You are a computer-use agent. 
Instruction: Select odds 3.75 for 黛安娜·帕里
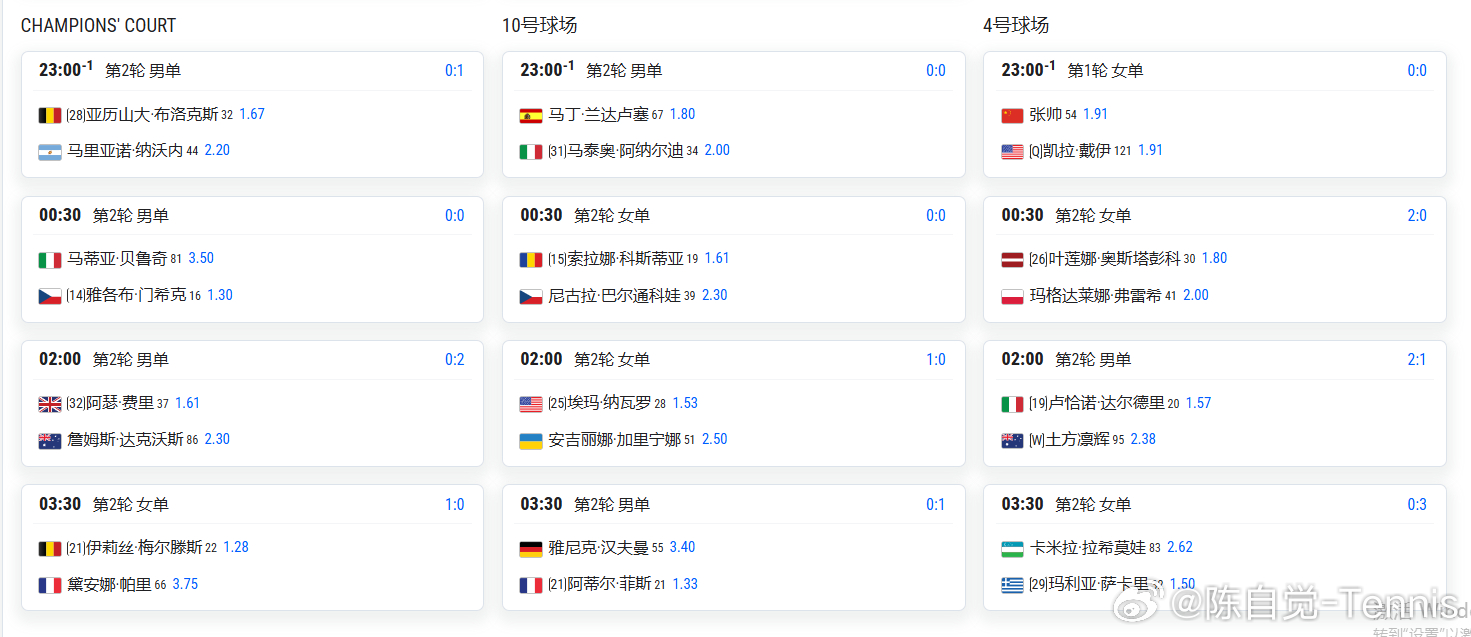point(185,584)
